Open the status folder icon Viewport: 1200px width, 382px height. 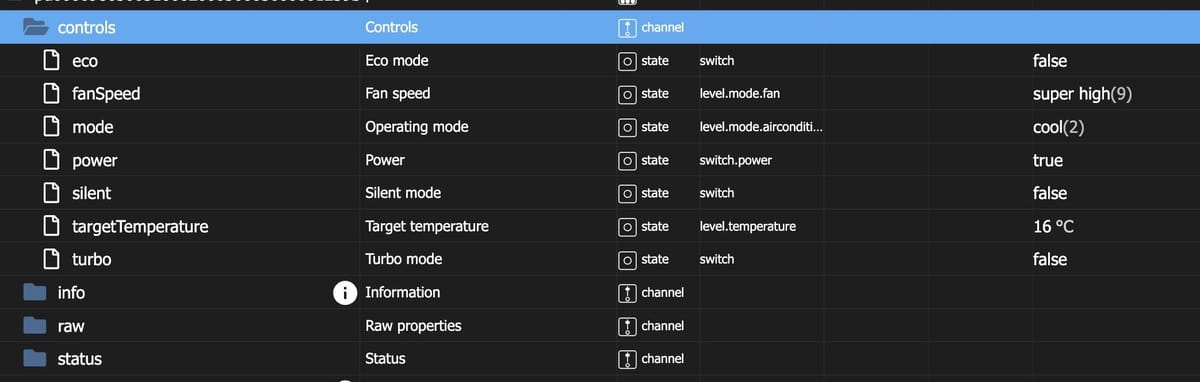(35, 358)
